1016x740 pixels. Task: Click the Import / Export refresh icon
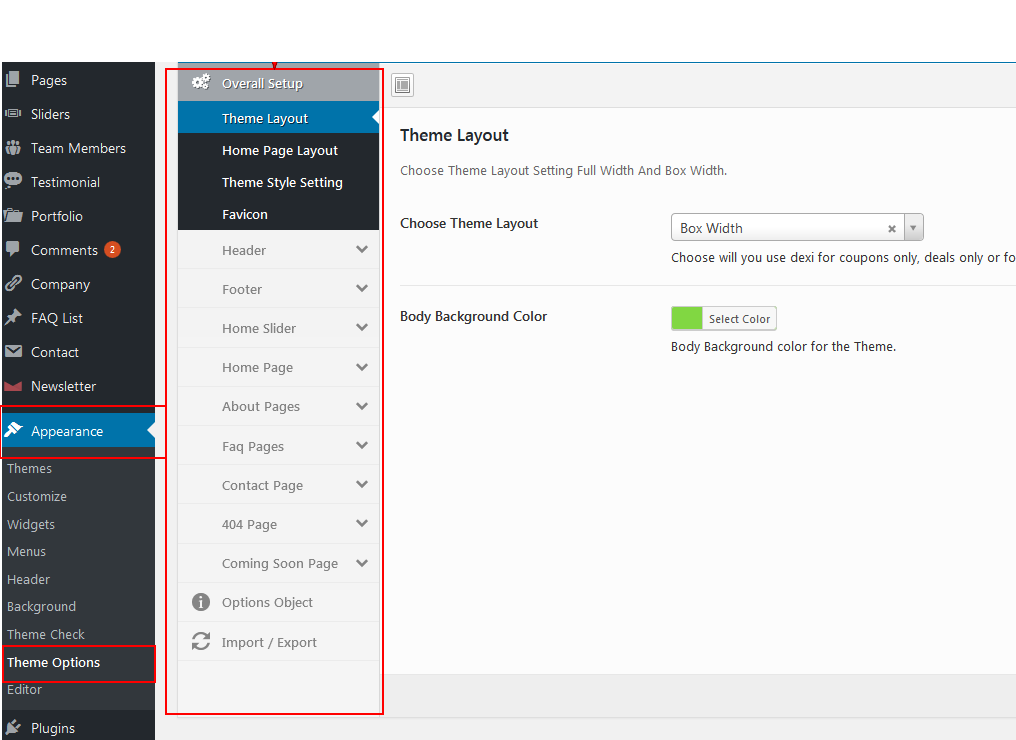point(201,642)
